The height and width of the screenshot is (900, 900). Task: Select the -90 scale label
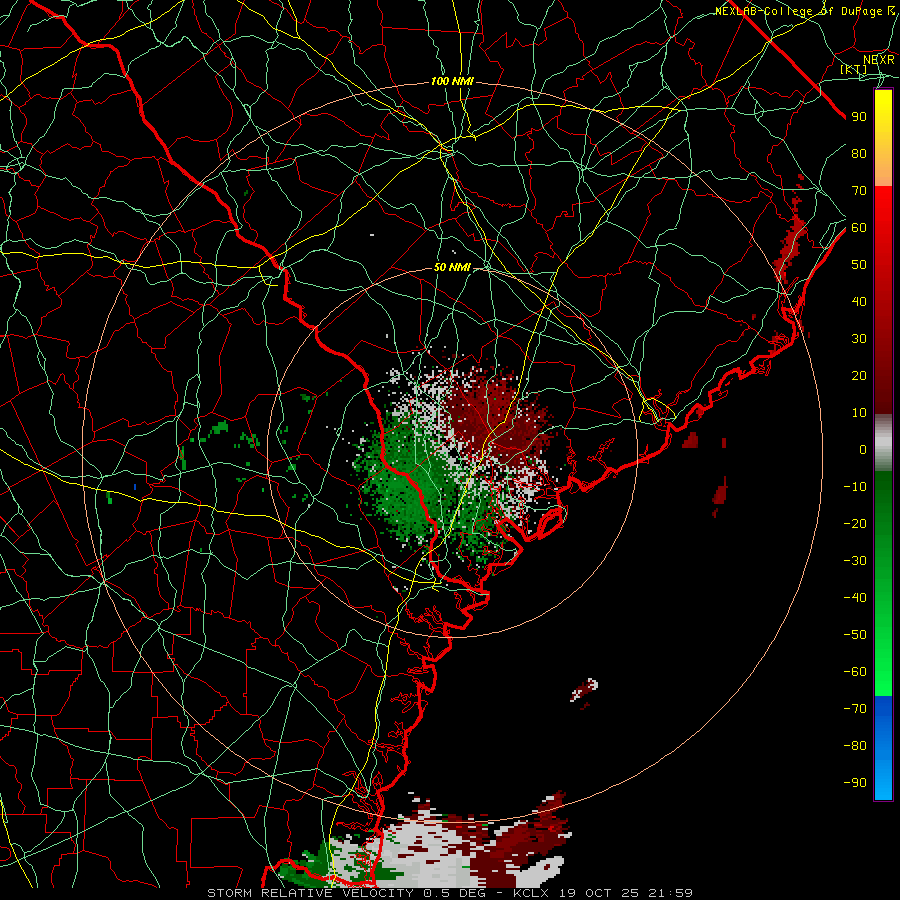(855, 783)
